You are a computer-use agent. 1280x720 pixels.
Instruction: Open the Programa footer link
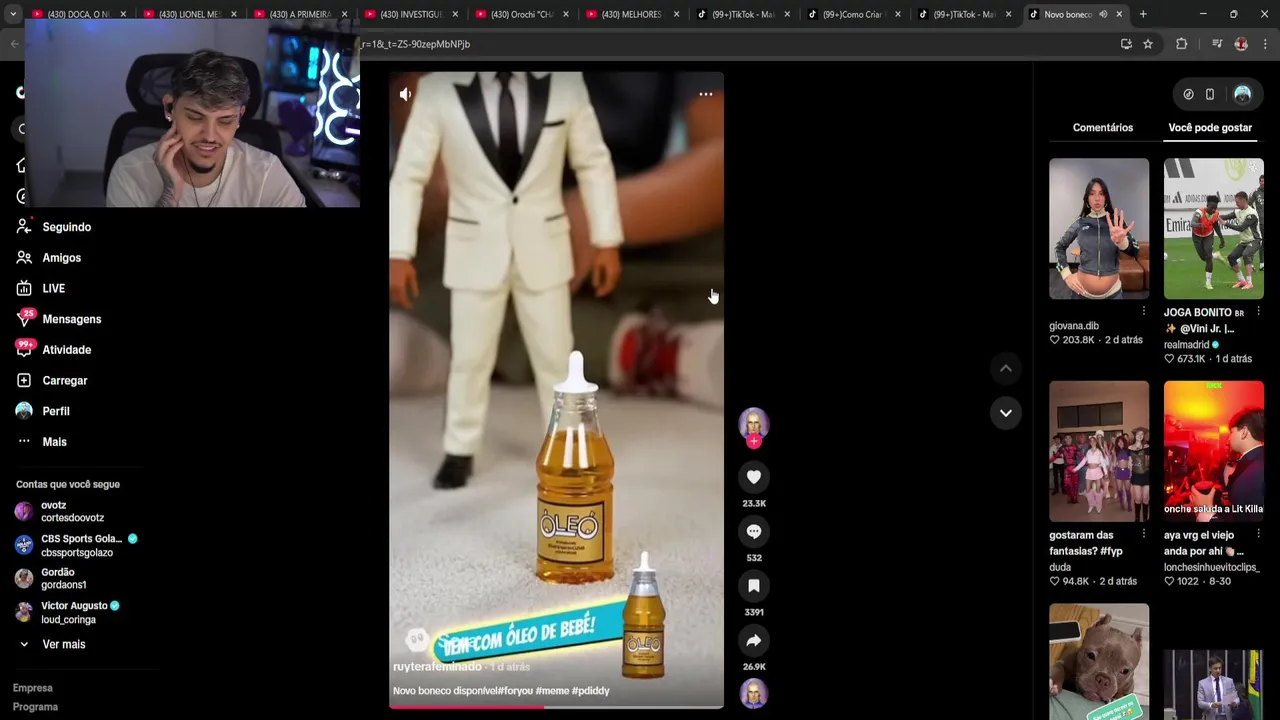pos(35,707)
